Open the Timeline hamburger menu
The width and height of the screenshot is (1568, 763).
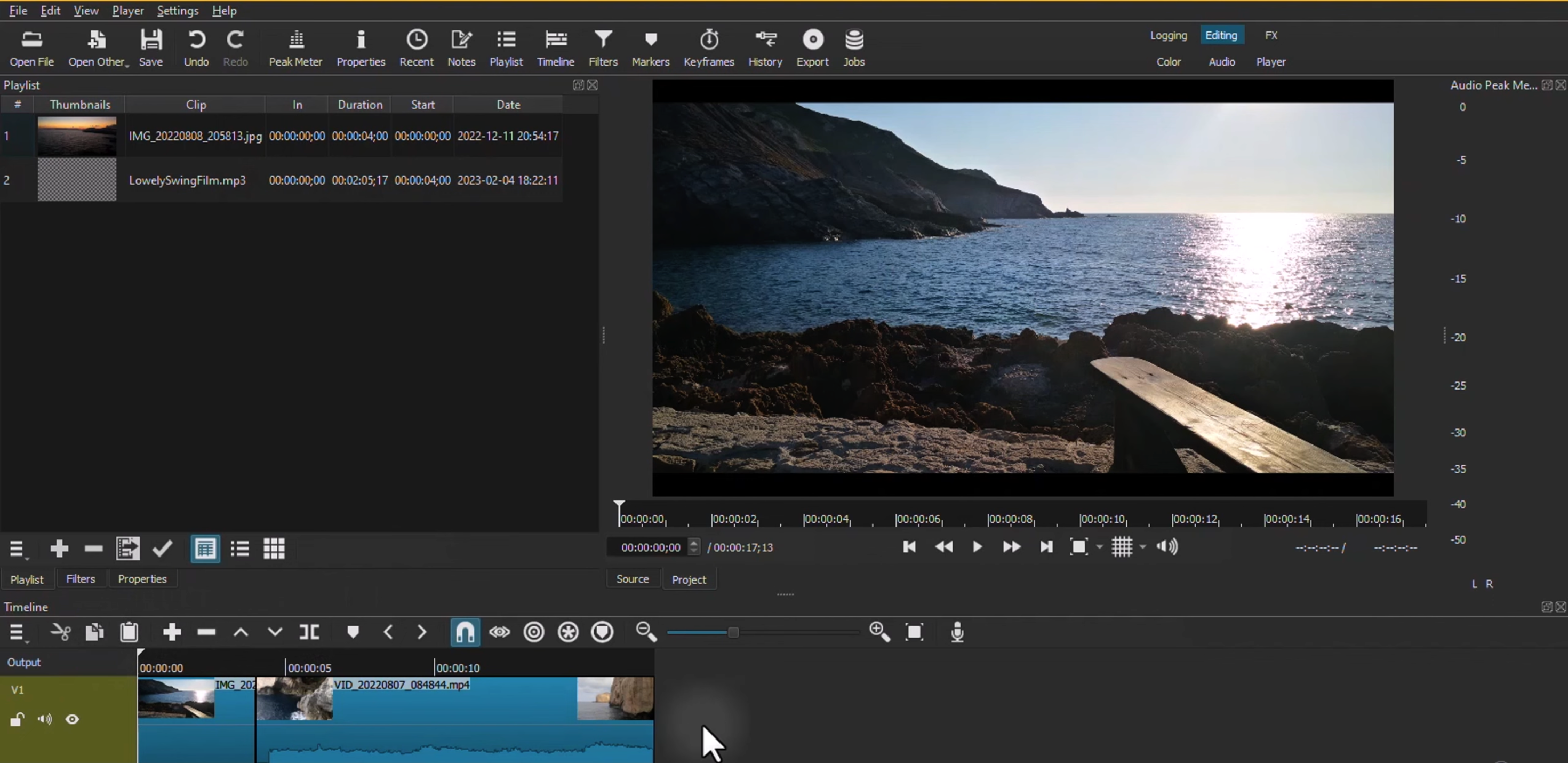point(17,632)
